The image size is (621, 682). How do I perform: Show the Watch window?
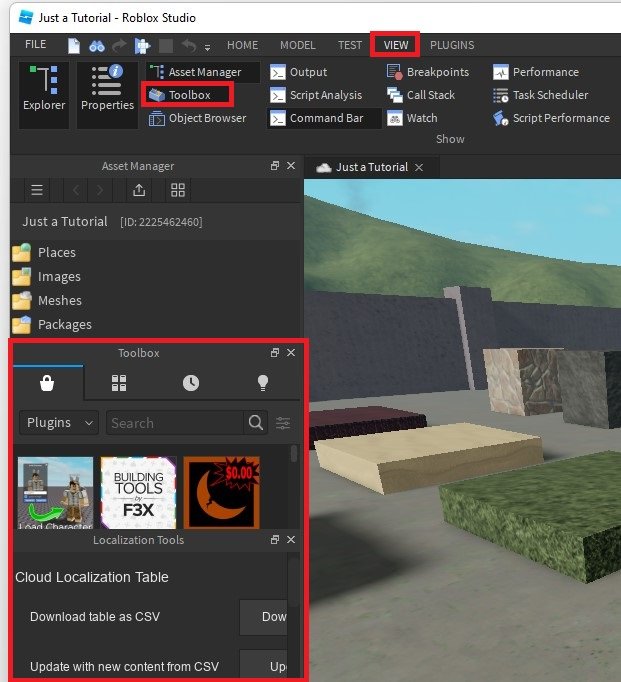(412, 118)
